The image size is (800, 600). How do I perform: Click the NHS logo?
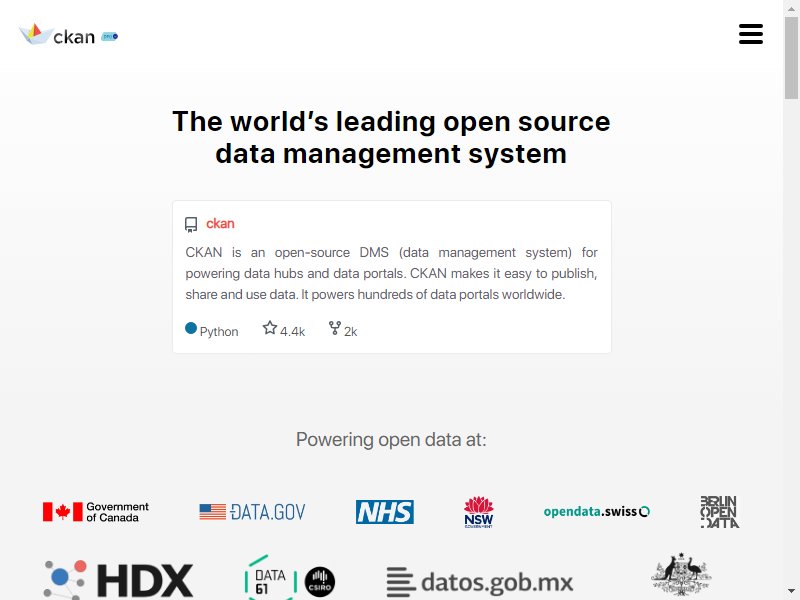click(385, 512)
